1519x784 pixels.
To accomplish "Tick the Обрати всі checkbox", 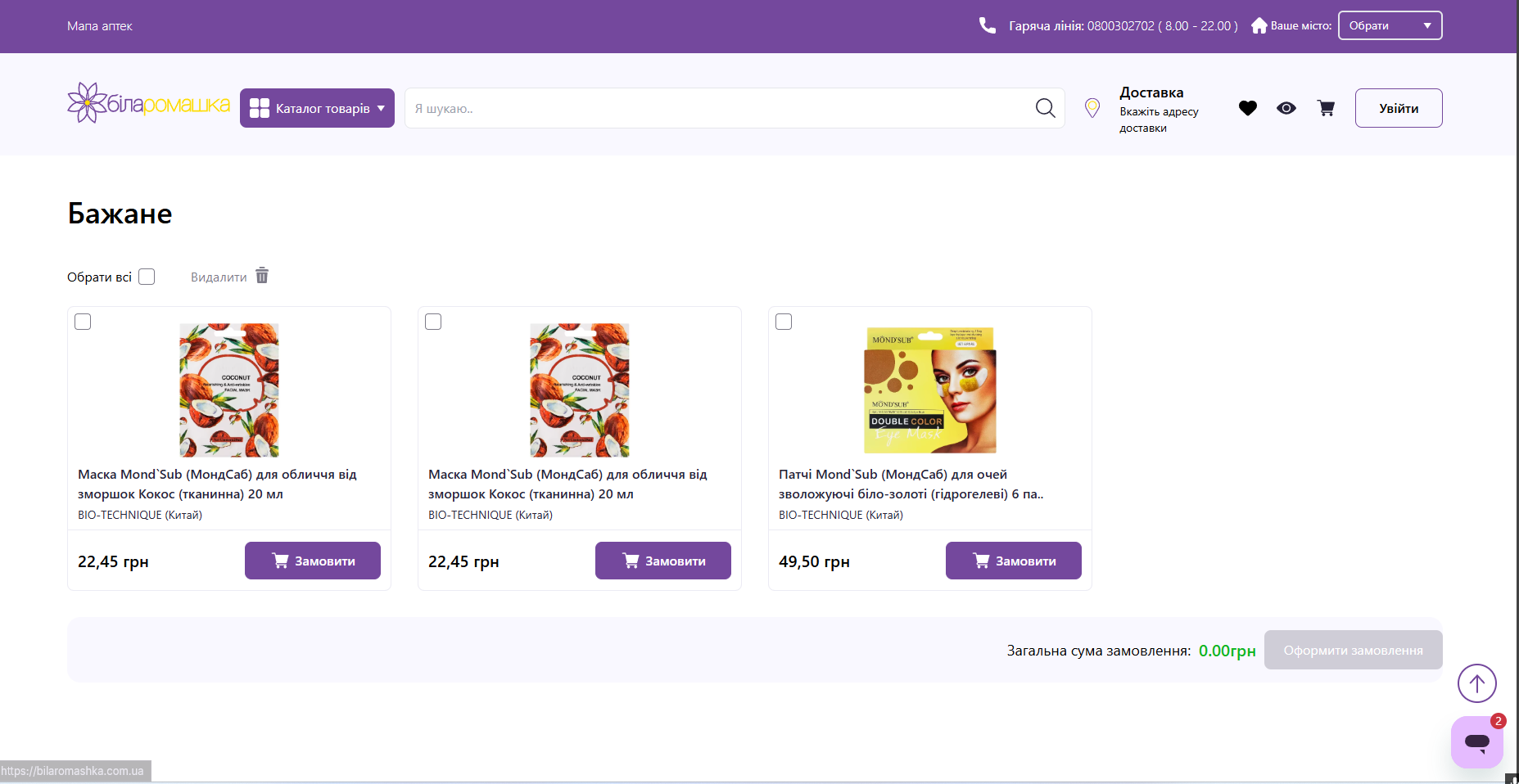I will (147, 277).
